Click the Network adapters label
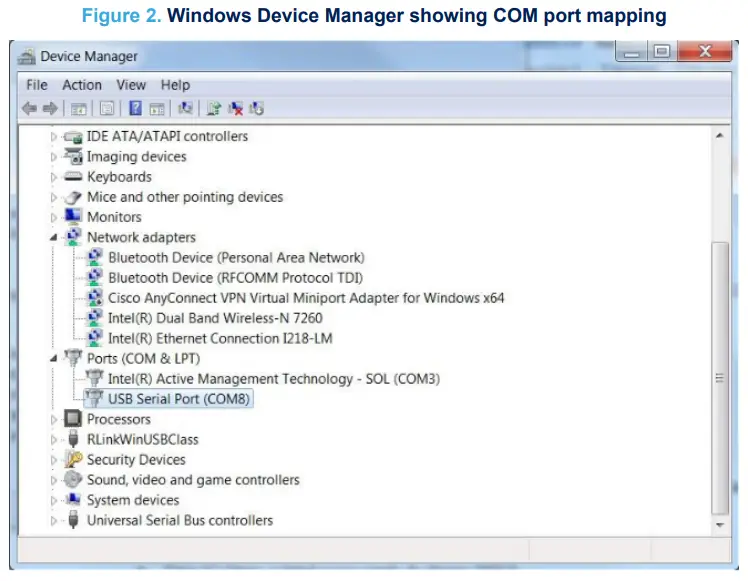The image size is (748, 581). pos(141,237)
